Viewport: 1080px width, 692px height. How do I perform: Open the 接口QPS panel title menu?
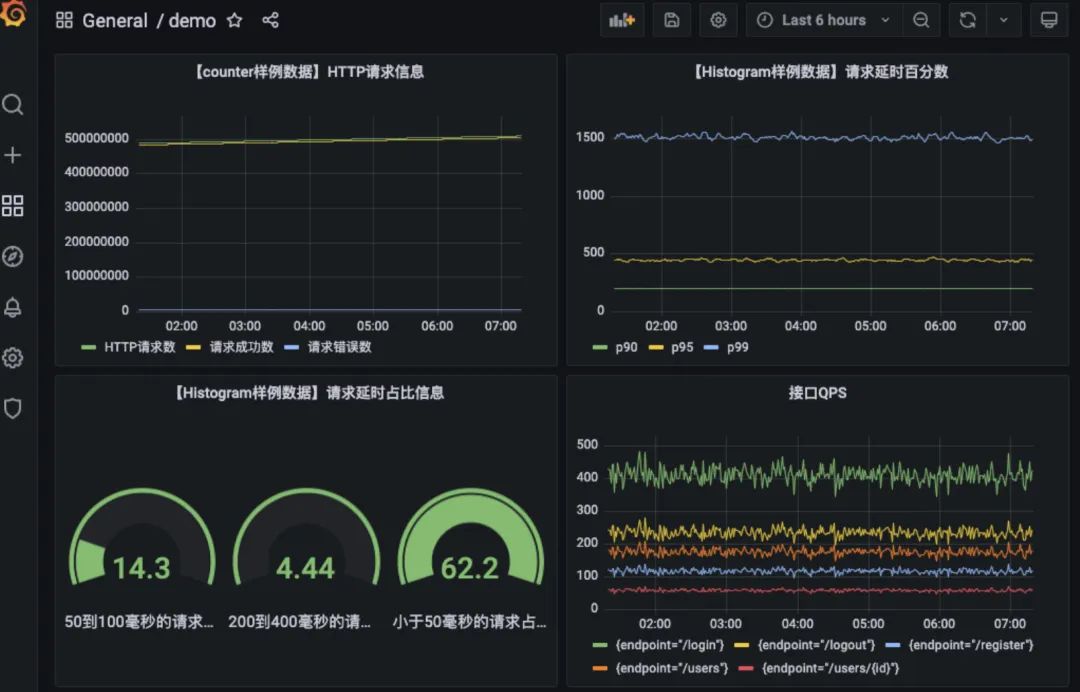[x=818, y=393]
